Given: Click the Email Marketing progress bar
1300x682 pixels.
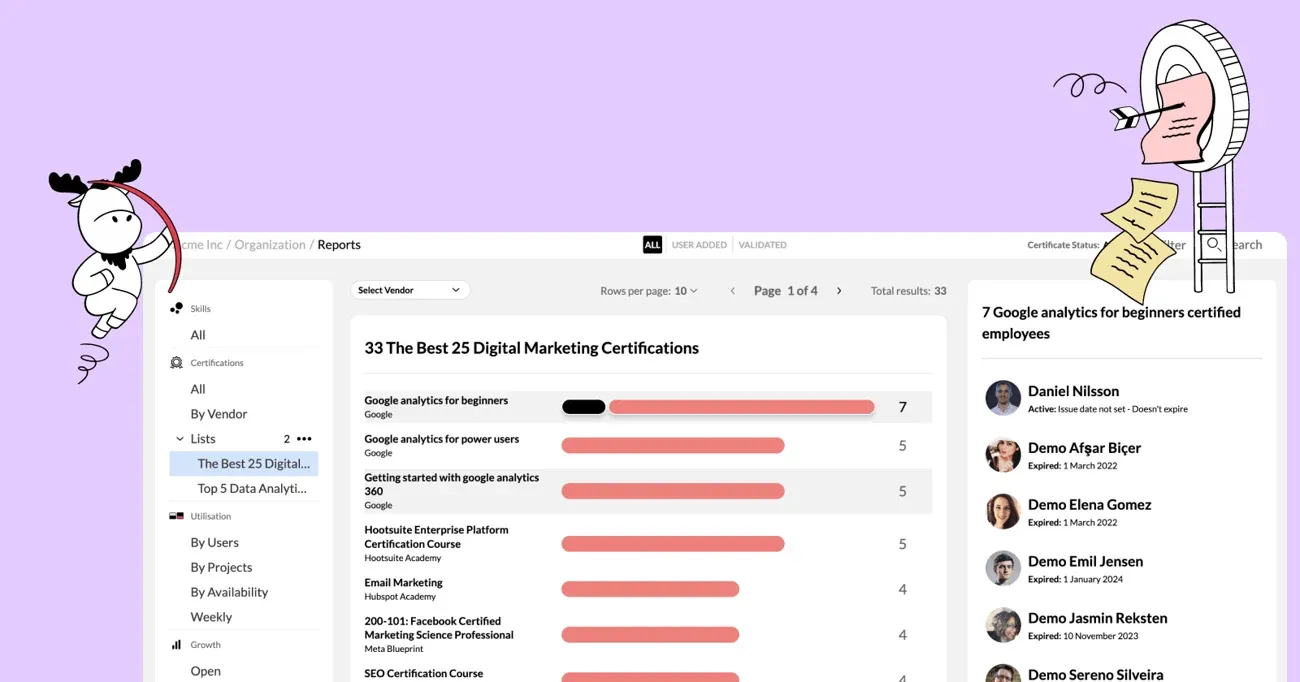Looking at the screenshot, I should coord(650,590).
